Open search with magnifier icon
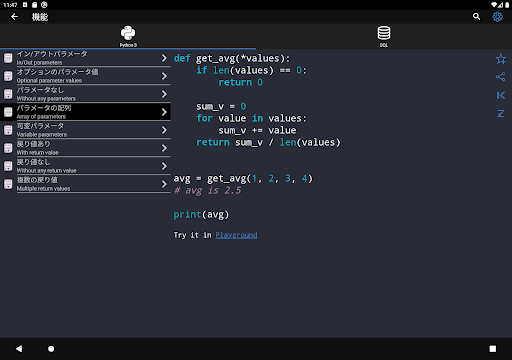512x360 pixels. [x=476, y=17]
